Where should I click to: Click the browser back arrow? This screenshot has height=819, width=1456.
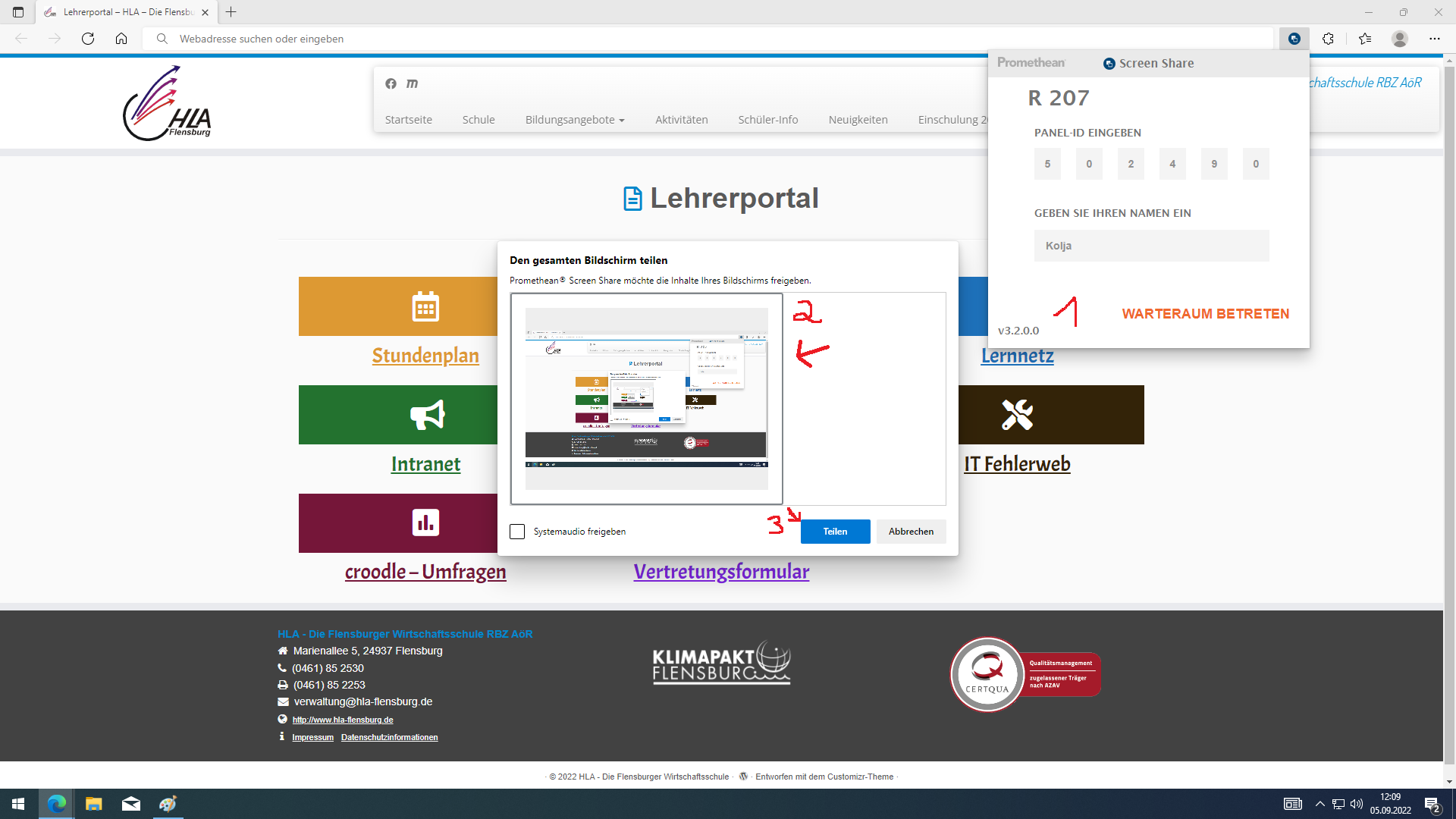click(21, 39)
